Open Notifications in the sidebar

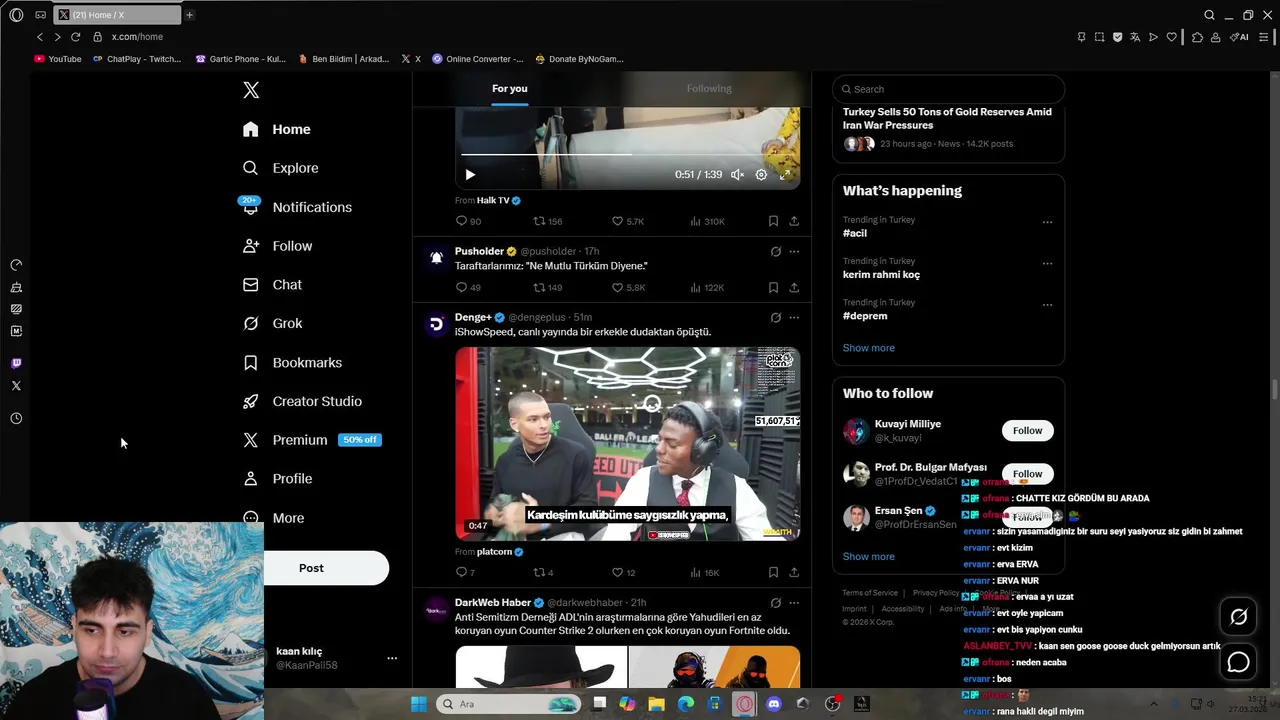click(297, 207)
